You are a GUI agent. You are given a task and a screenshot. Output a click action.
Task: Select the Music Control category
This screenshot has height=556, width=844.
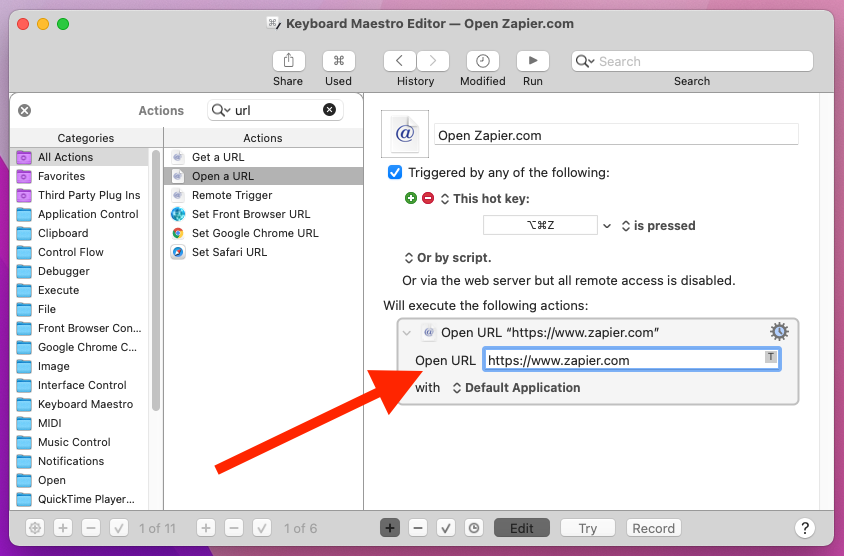click(80, 442)
